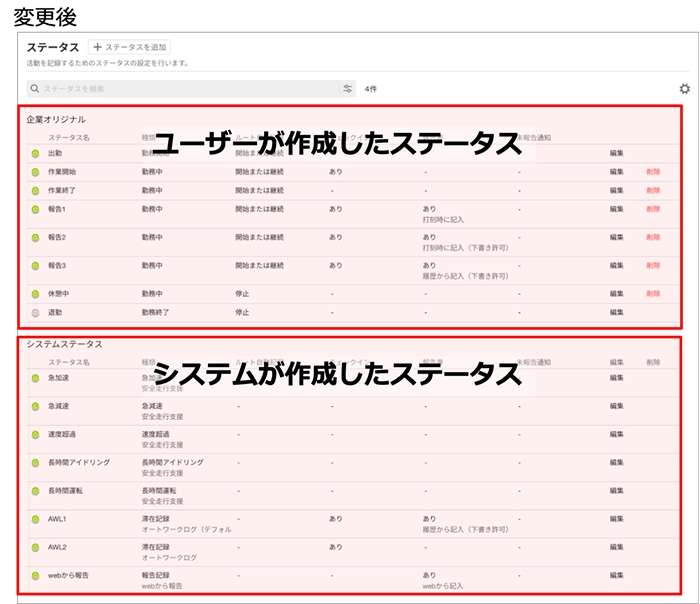Click 停止 in the 休憩中 row

click(x=242, y=294)
